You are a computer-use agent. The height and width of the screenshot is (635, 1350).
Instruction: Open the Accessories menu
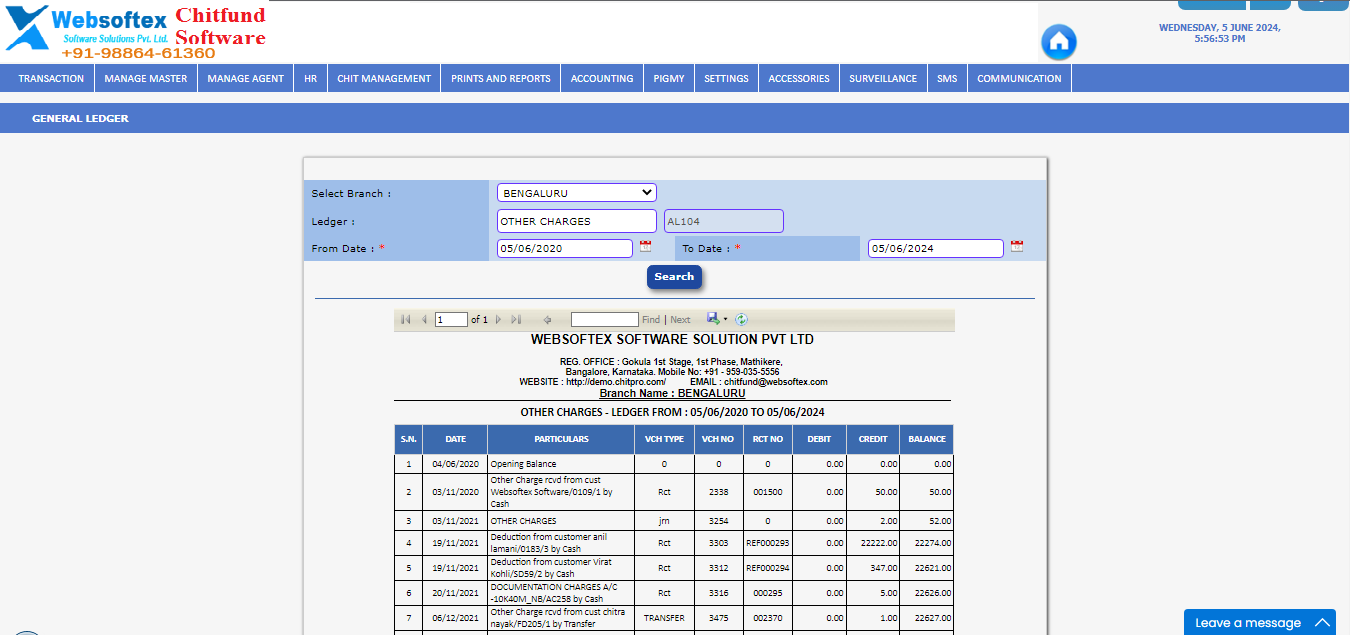tap(799, 78)
